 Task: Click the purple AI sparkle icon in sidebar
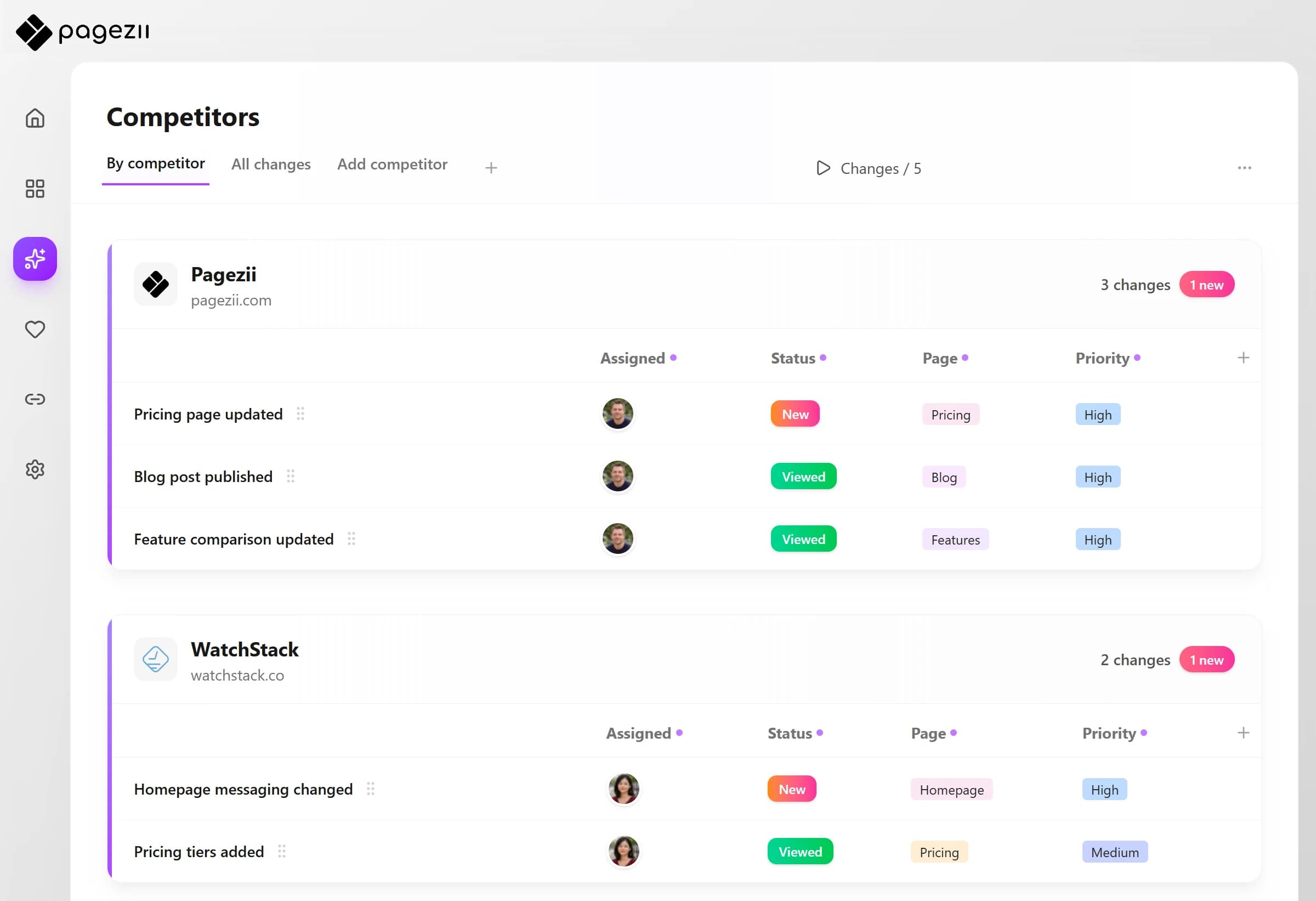coord(35,259)
